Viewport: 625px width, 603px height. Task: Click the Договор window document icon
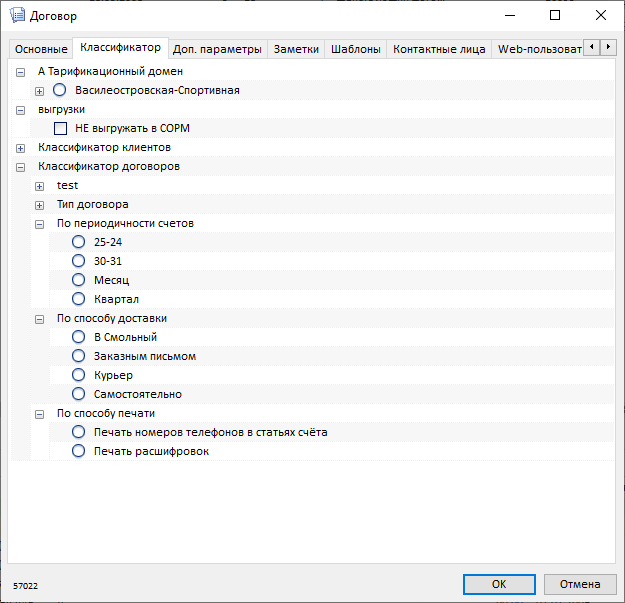[x=17, y=15]
